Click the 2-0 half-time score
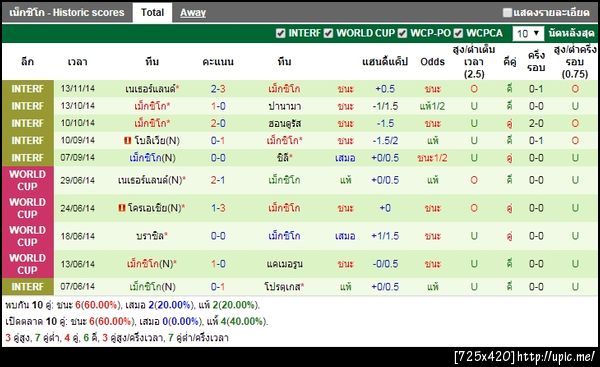Viewport: 600px width, 367px height. [536, 123]
